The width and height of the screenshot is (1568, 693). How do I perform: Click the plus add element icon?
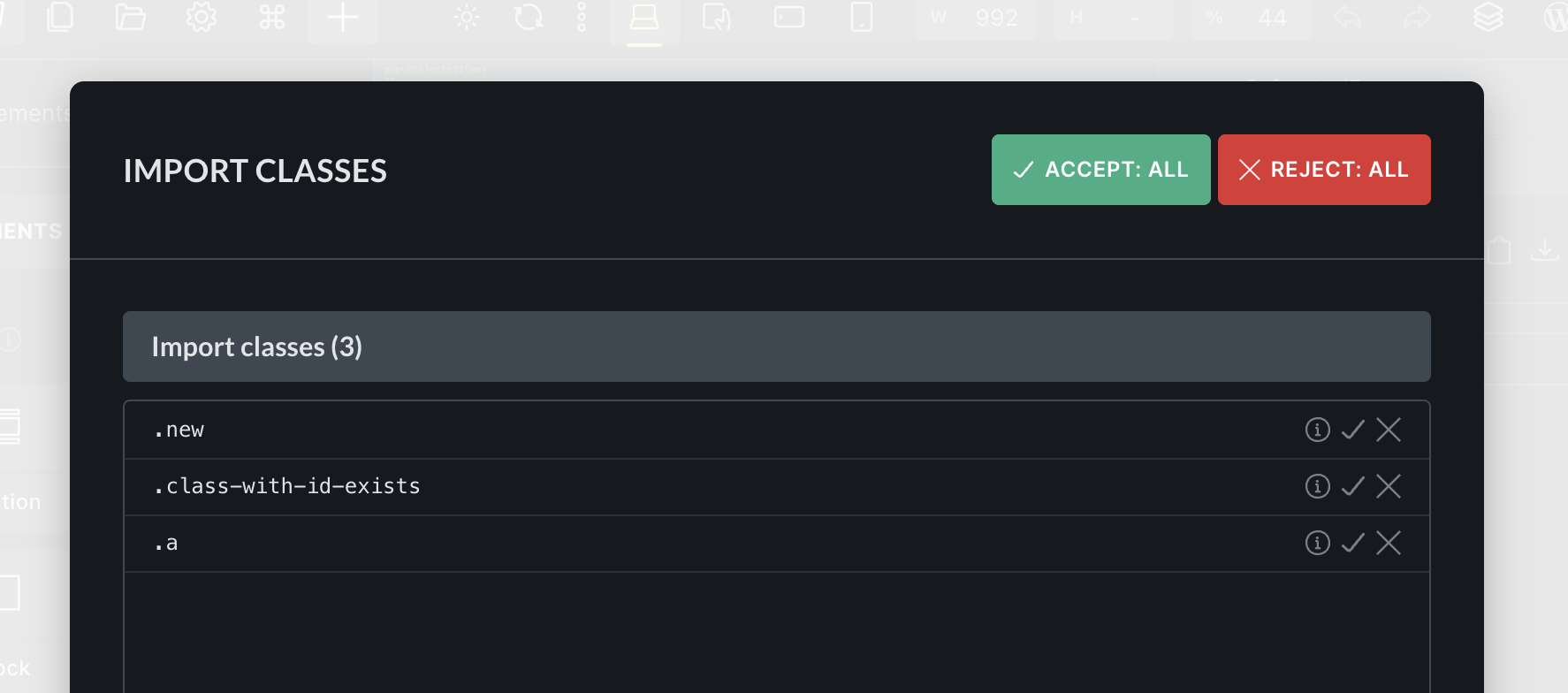343,18
